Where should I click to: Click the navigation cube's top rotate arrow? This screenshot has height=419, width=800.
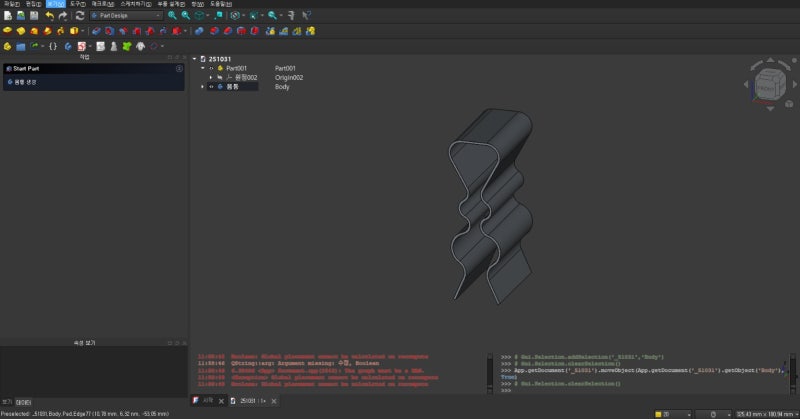tap(770, 60)
